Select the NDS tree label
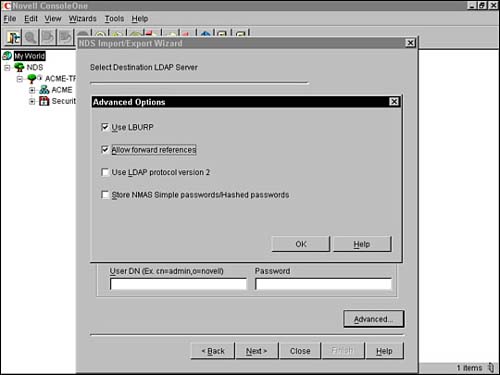500x375 pixels. point(35,67)
